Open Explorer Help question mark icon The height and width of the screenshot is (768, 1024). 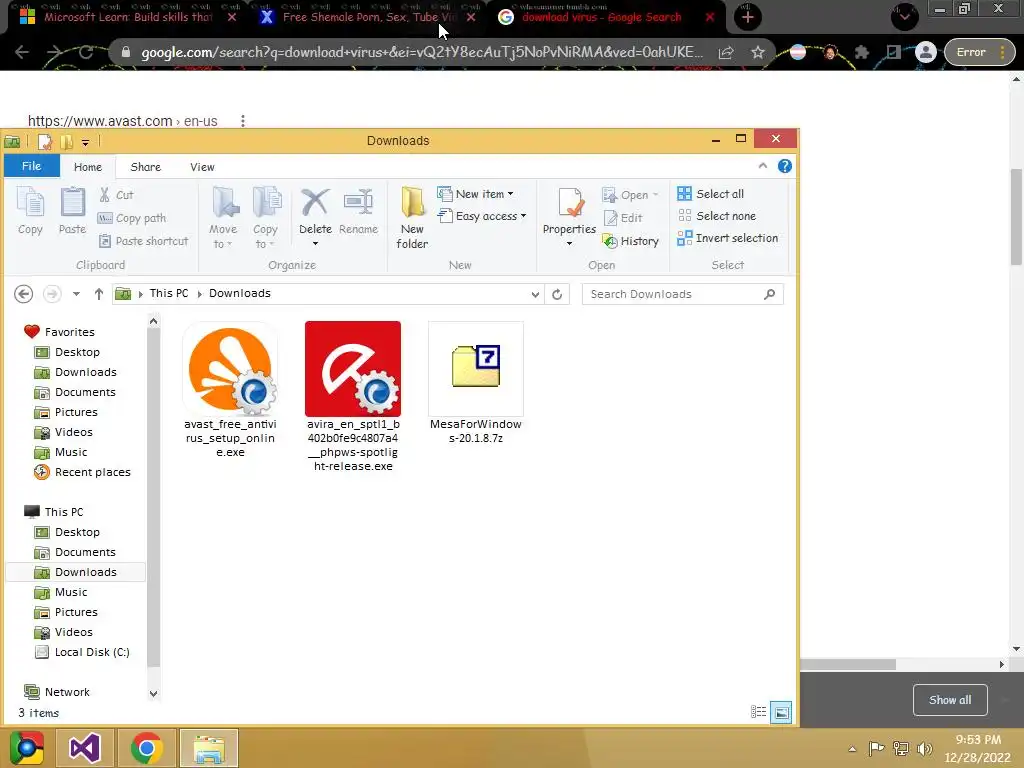point(785,166)
